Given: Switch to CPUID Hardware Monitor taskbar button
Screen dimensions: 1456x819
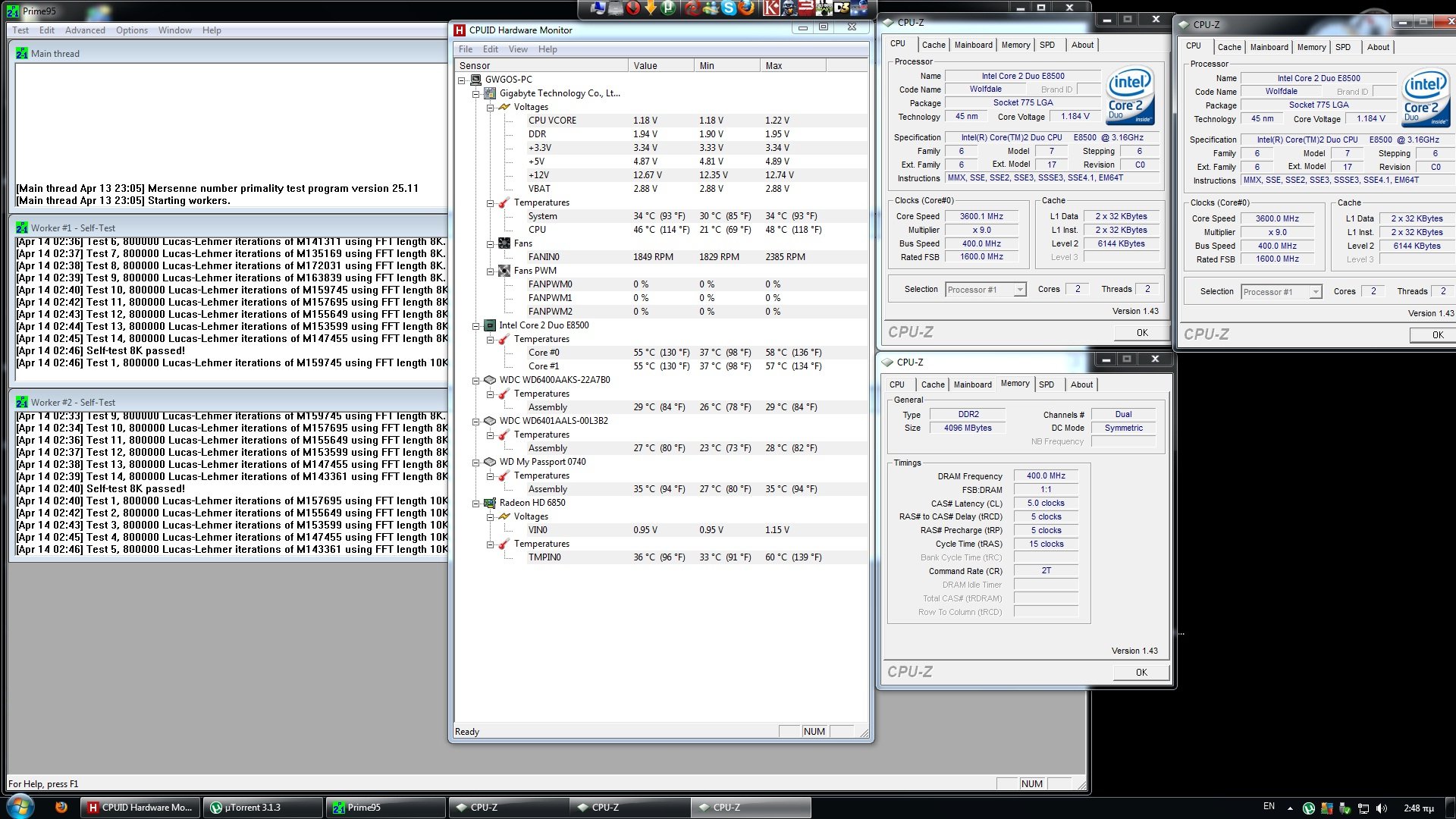Looking at the screenshot, I should pyautogui.click(x=140, y=808).
